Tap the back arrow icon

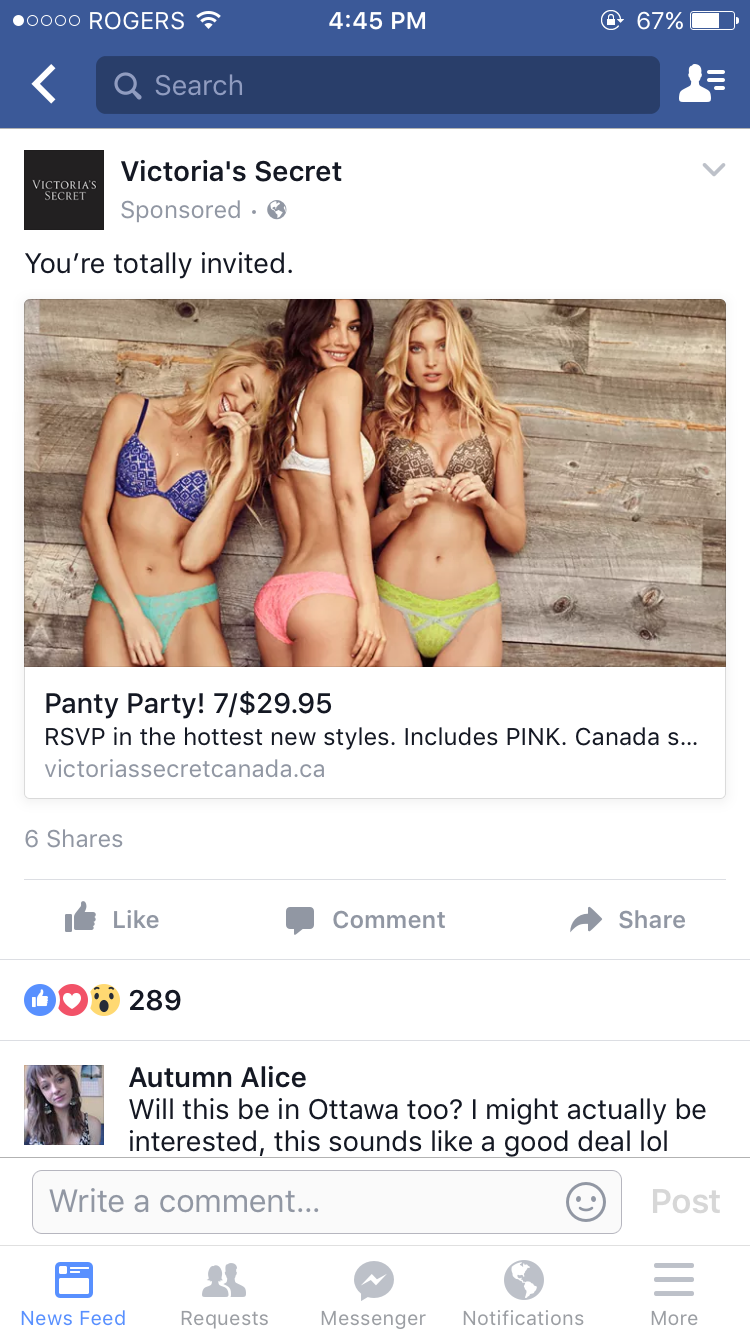[x=44, y=85]
